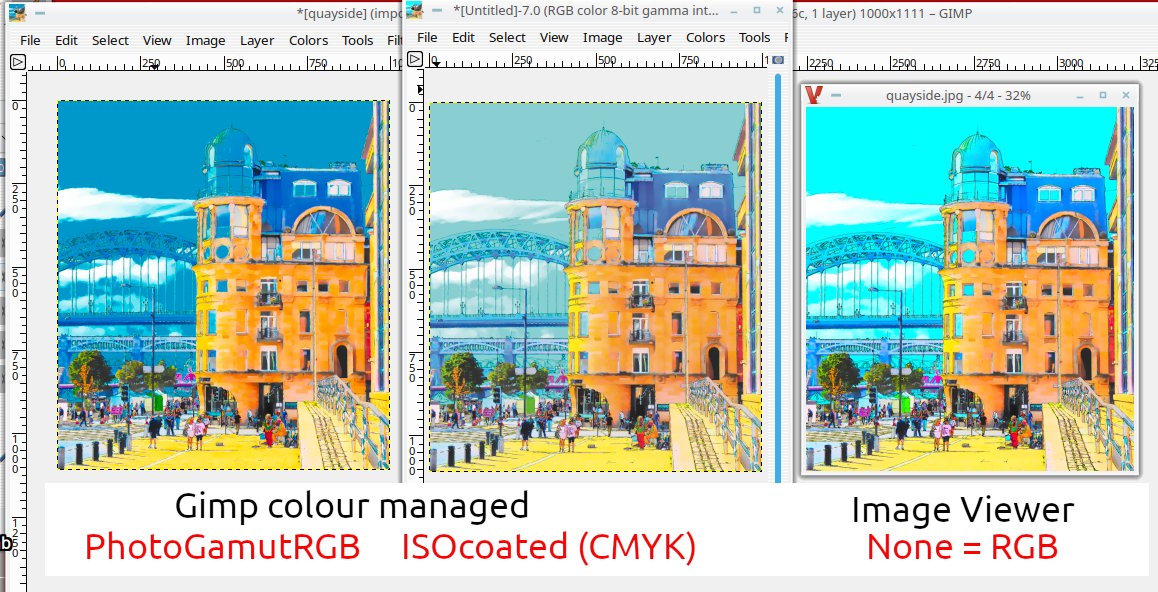The image size is (1158, 592).
Task: Open Image menu in the Untitled GIMP window
Action: click(x=603, y=38)
